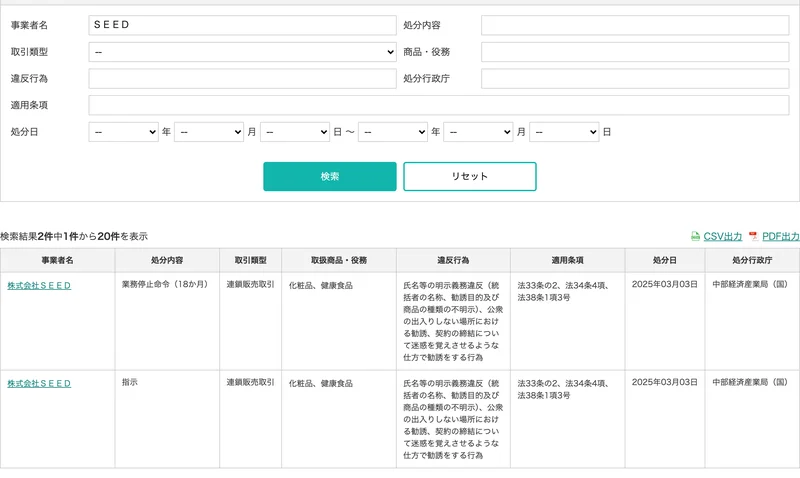Open 株式会社SEED link in 業務停止命令 row
The width and height of the screenshot is (800, 478).
[x=39, y=285]
